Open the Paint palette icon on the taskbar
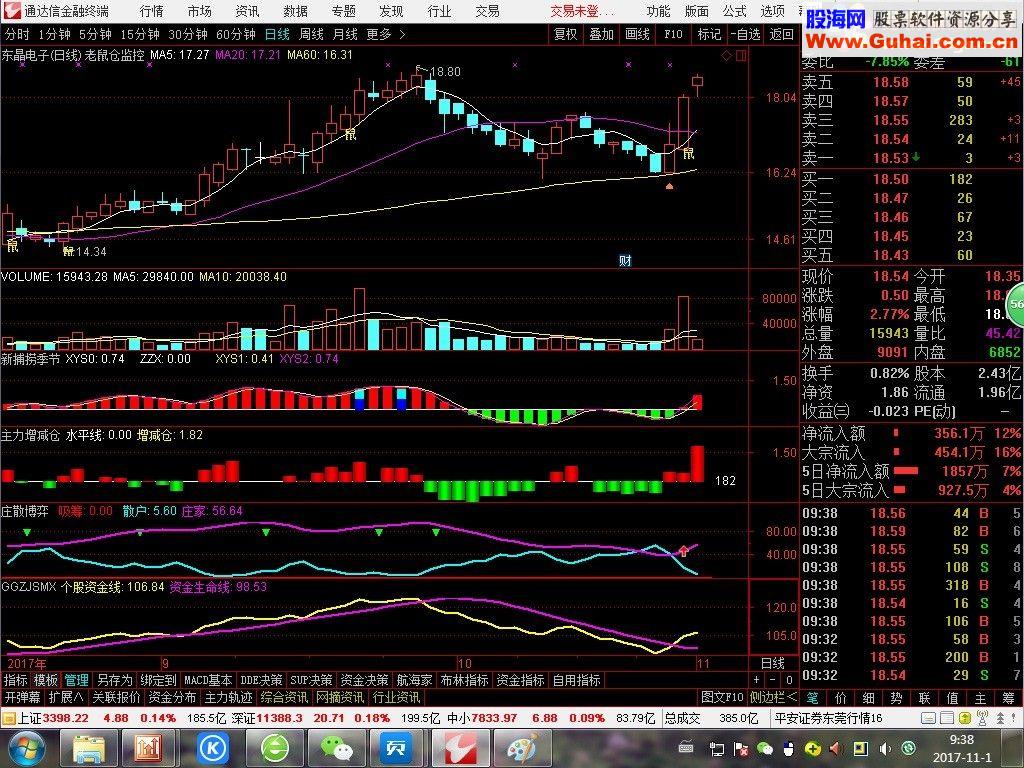 [521, 749]
